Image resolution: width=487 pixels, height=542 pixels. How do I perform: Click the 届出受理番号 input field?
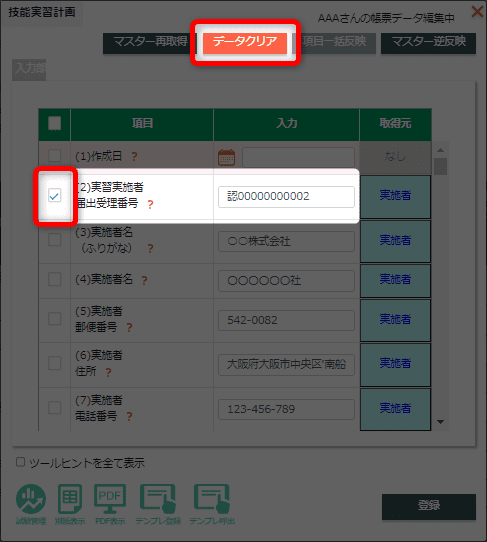[286, 197]
